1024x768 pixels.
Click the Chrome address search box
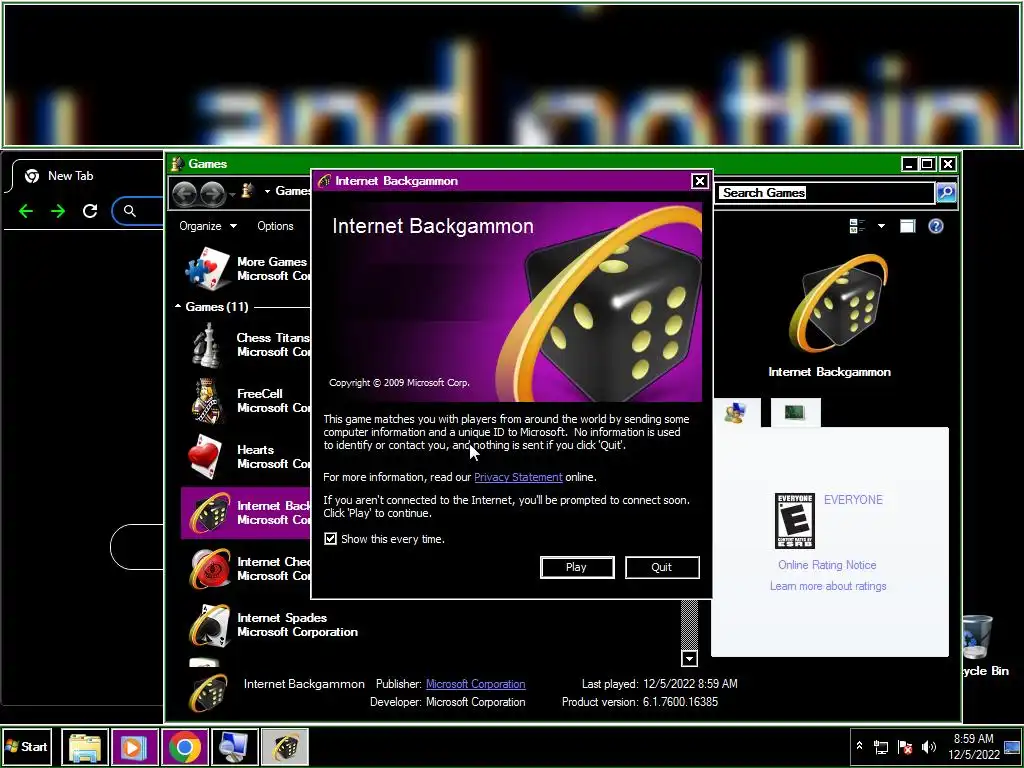tap(138, 211)
